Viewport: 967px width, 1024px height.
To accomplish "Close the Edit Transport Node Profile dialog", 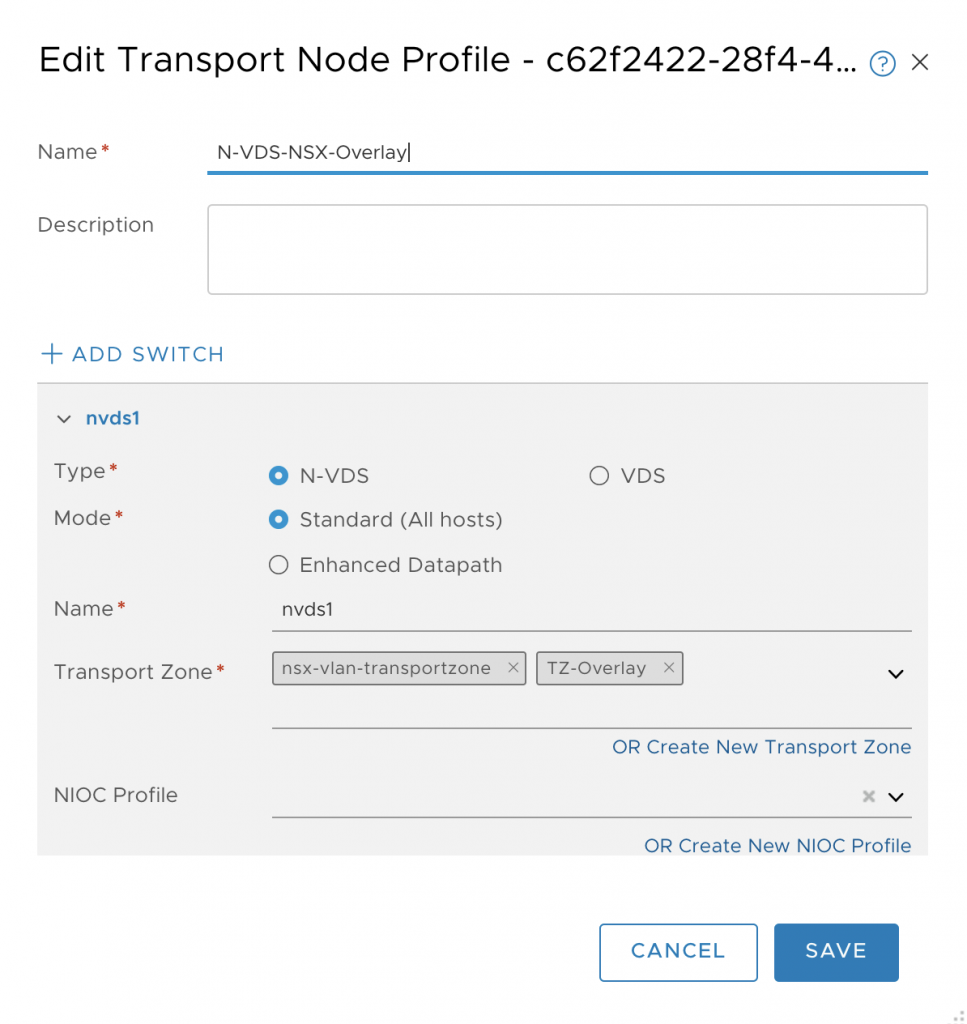I will pyautogui.click(x=920, y=63).
